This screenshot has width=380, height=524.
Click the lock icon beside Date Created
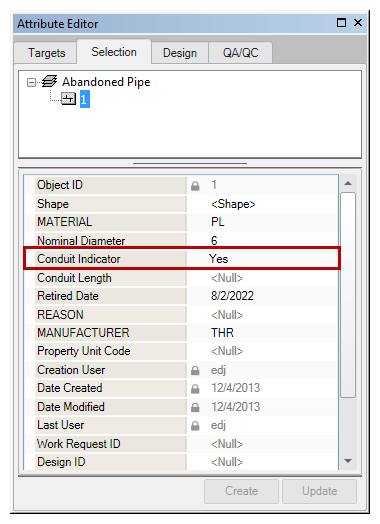tap(195, 389)
